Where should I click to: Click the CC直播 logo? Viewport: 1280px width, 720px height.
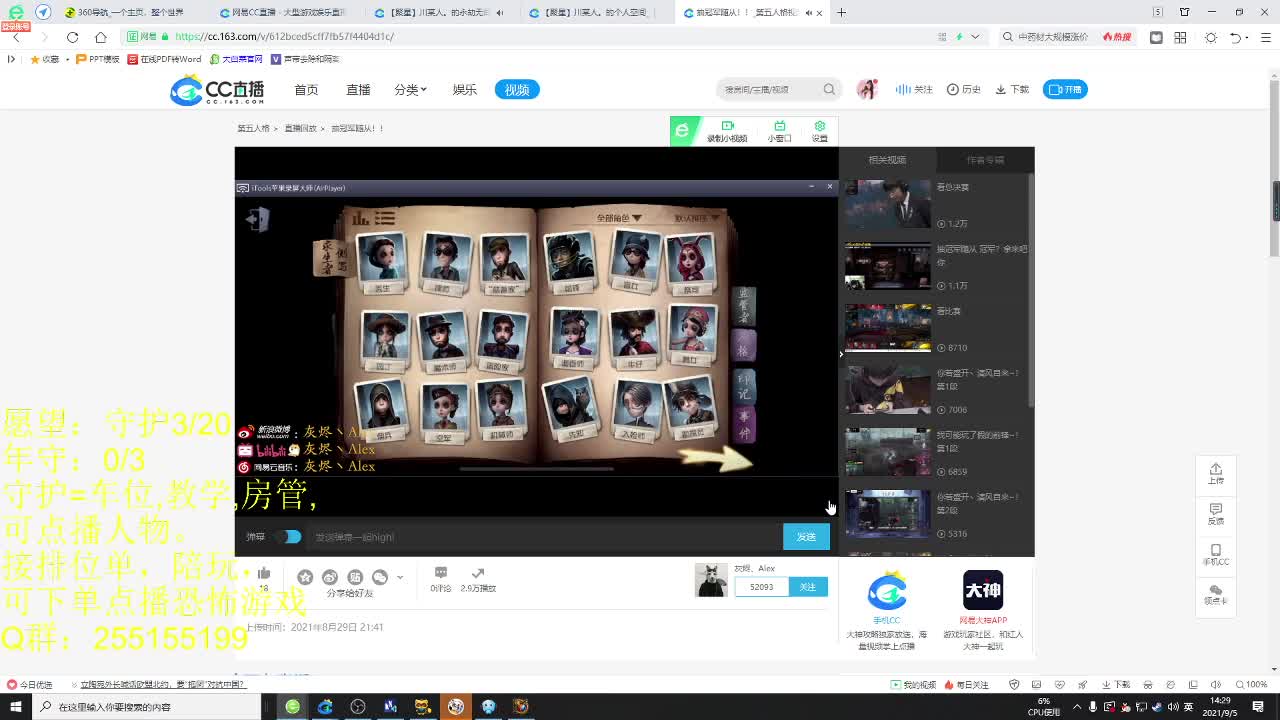pyautogui.click(x=217, y=90)
